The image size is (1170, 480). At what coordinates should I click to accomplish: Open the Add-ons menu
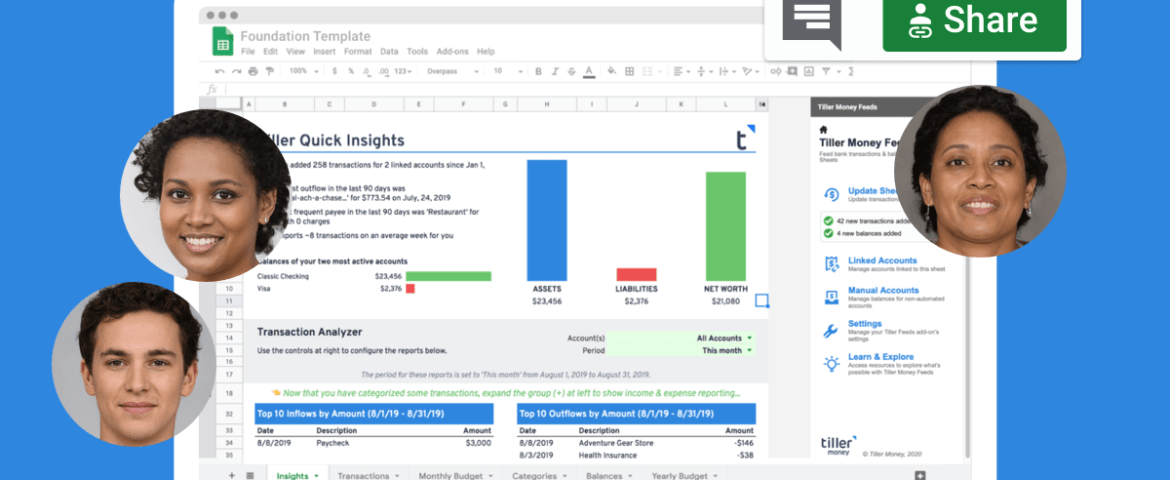pos(452,52)
